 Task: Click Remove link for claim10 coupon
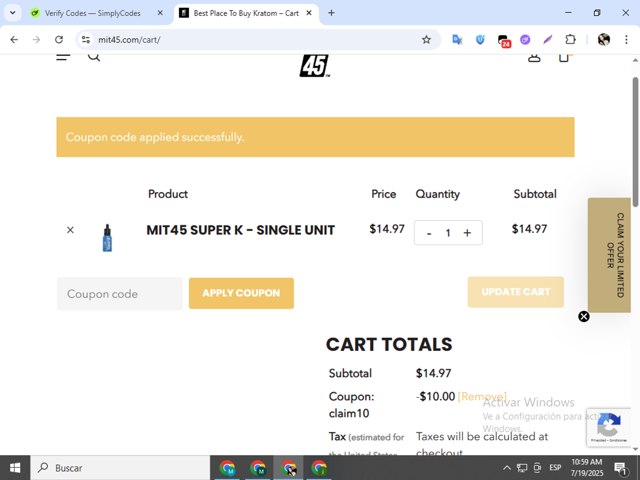coord(482,396)
